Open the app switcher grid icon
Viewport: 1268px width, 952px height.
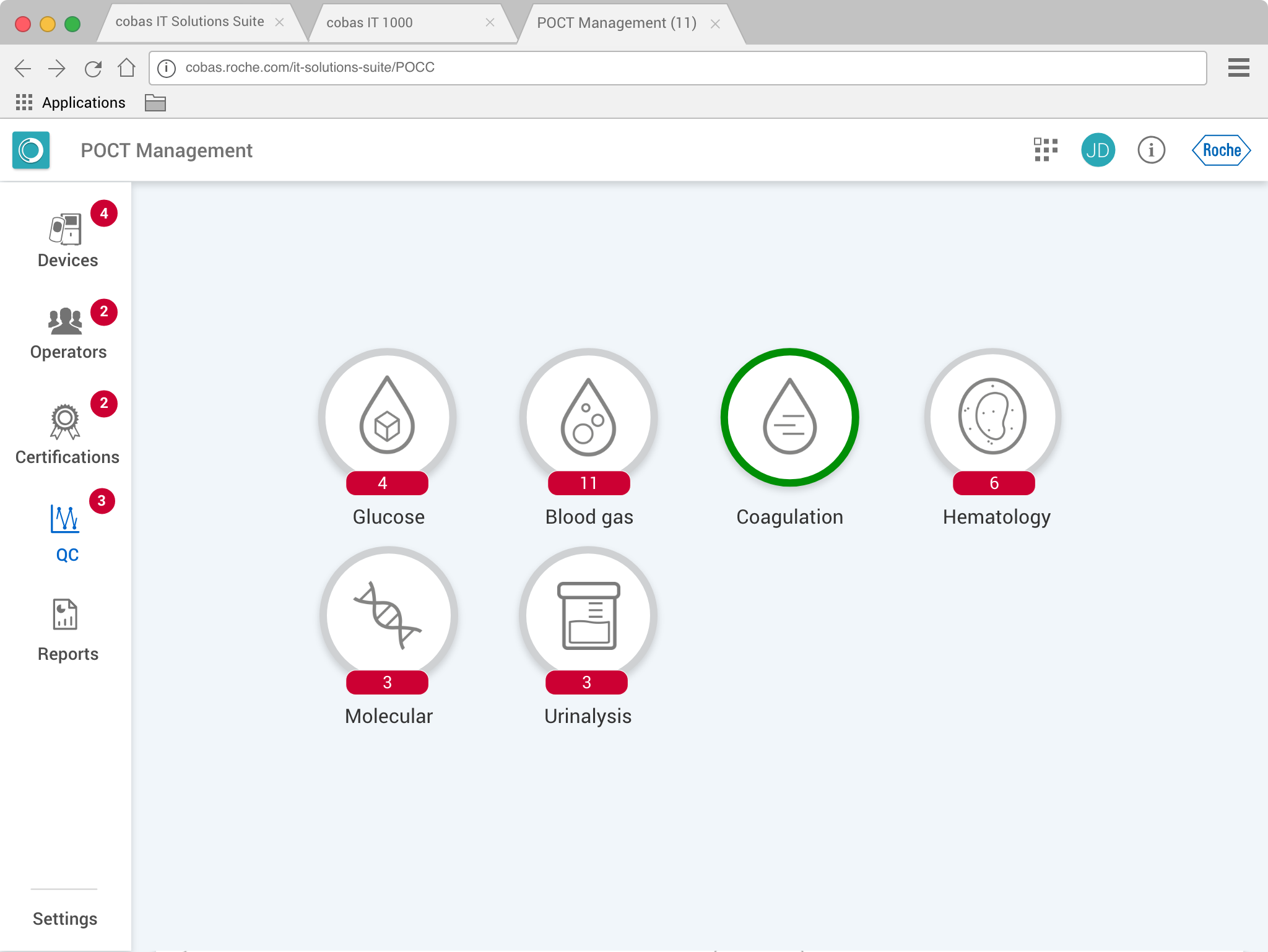click(x=1046, y=150)
